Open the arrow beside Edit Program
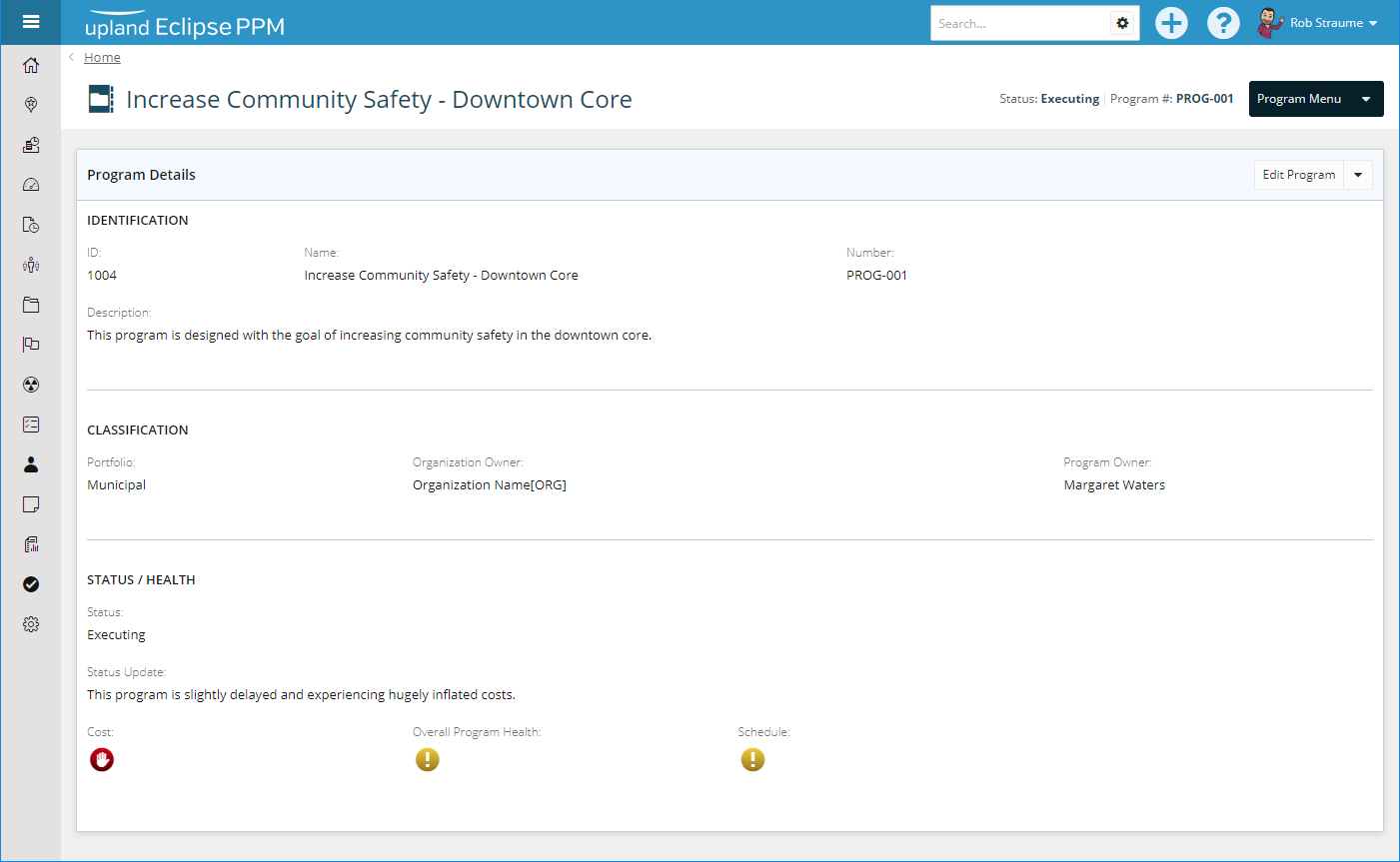1400x862 pixels. 1358,175
